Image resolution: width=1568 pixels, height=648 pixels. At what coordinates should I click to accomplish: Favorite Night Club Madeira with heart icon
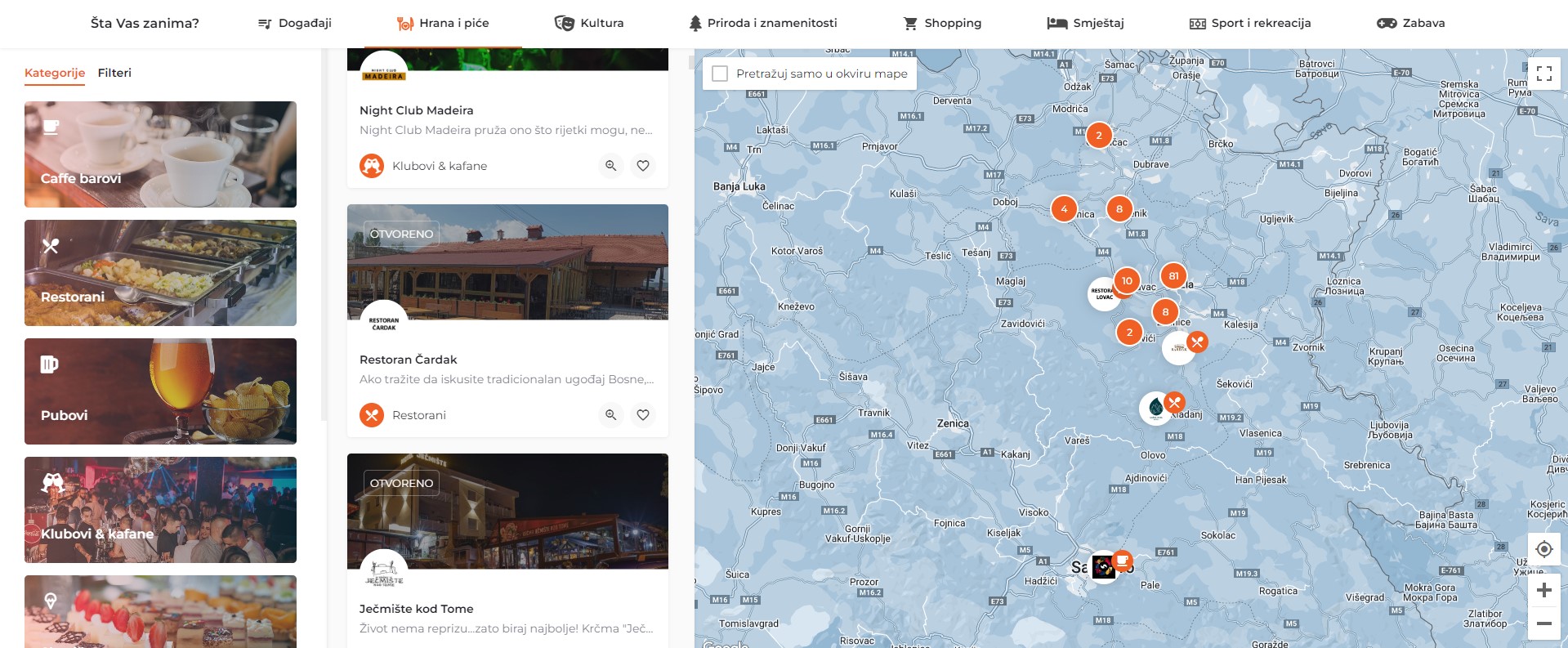tap(643, 166)
